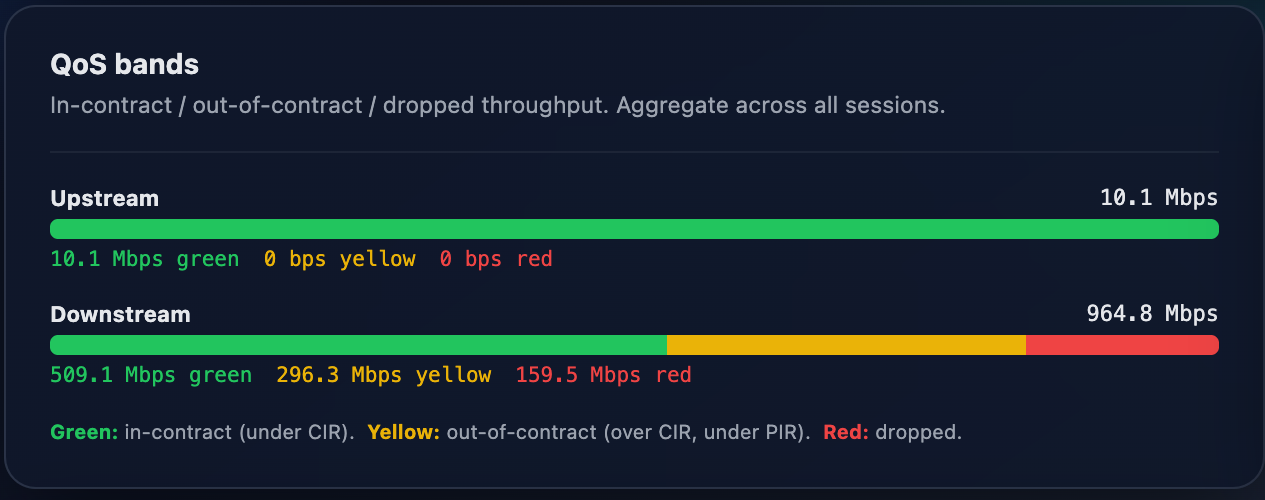This screenshot has height=500, width=1265.
Task: Click the Green: in-contract legend note
Action: [x=203, y=433]
